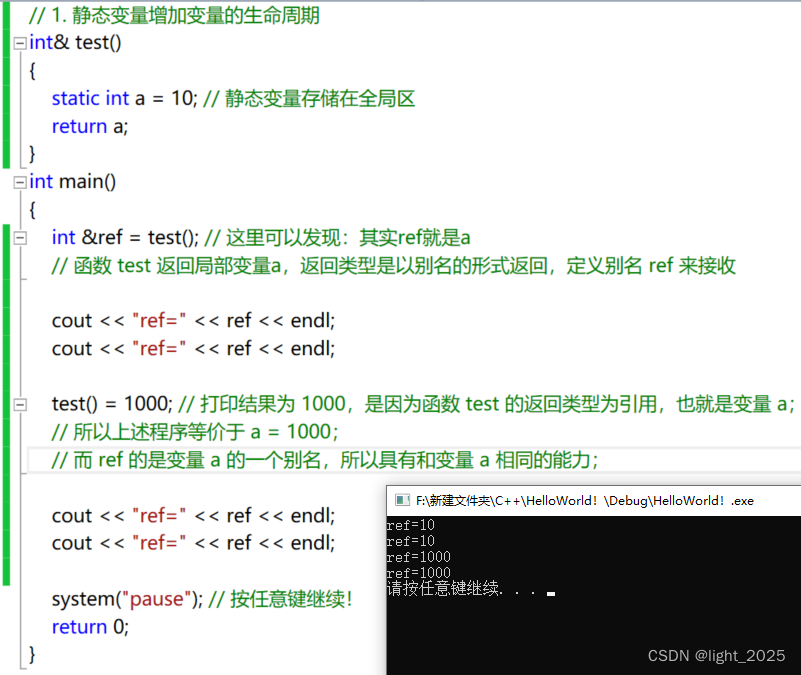Image resolution: width=801 pixels, height=675 pixels.
Task: Click the closing brace of main()
Action: pyautogui.click(x=32, y=655)
